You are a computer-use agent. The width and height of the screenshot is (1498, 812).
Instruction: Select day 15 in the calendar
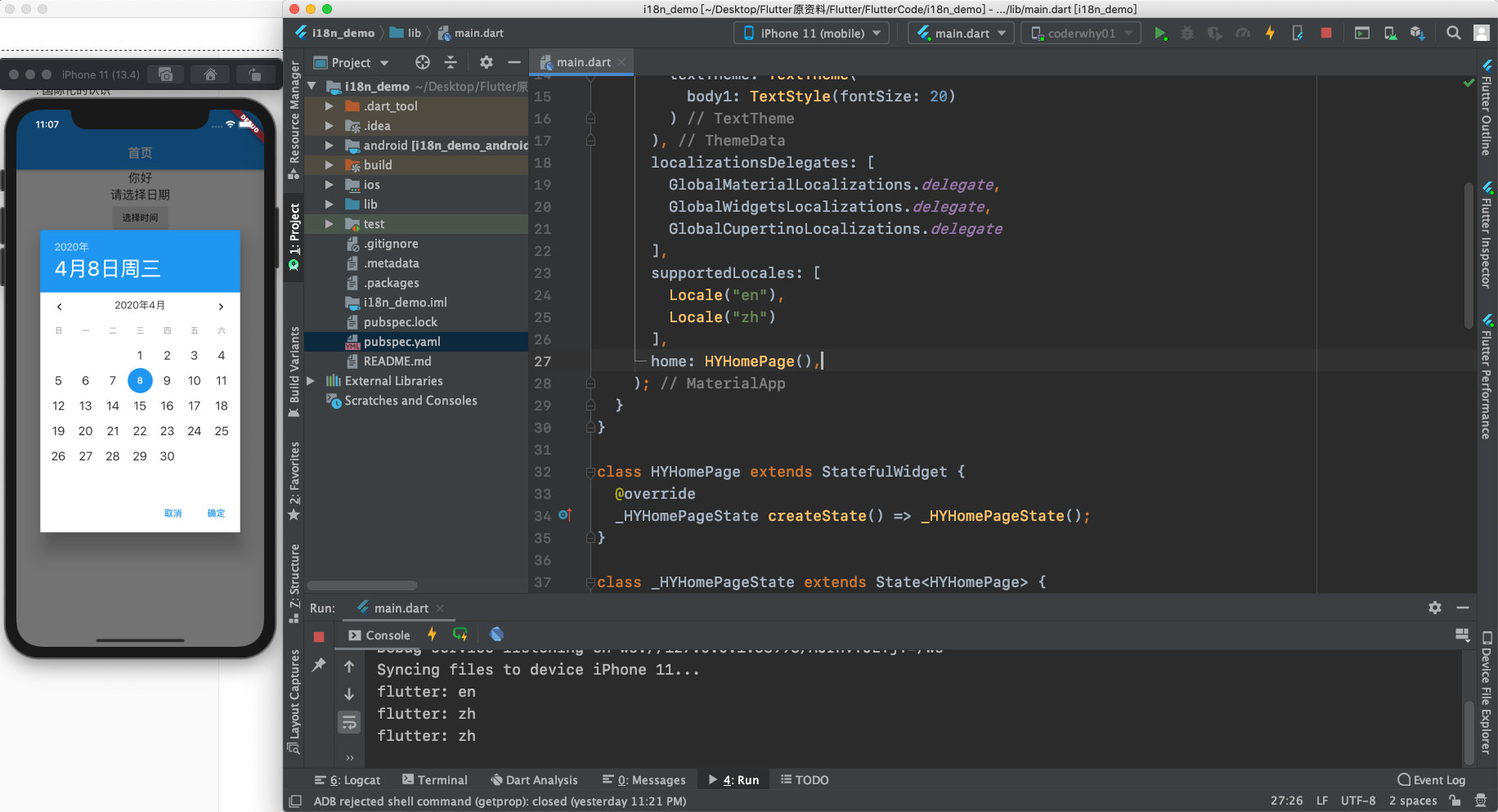140,406
